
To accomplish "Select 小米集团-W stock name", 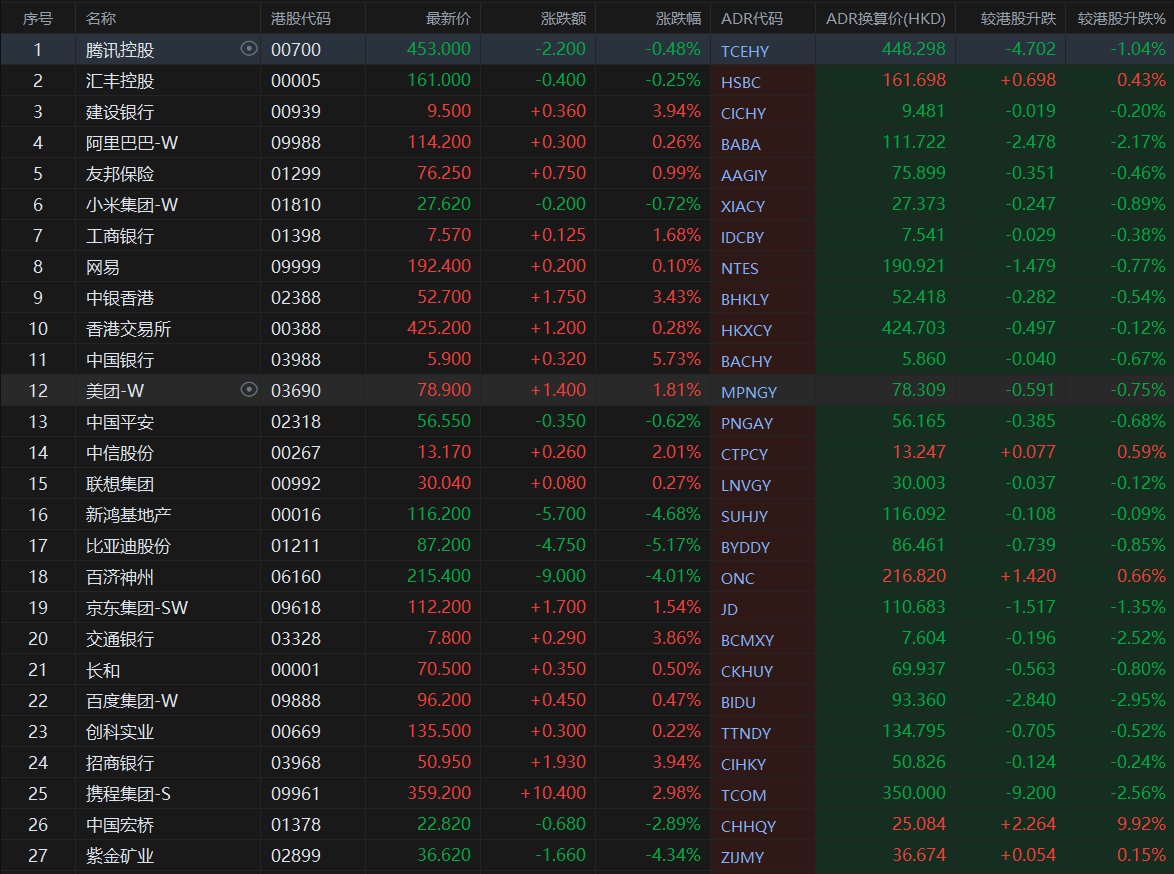I will click(132, 204).
